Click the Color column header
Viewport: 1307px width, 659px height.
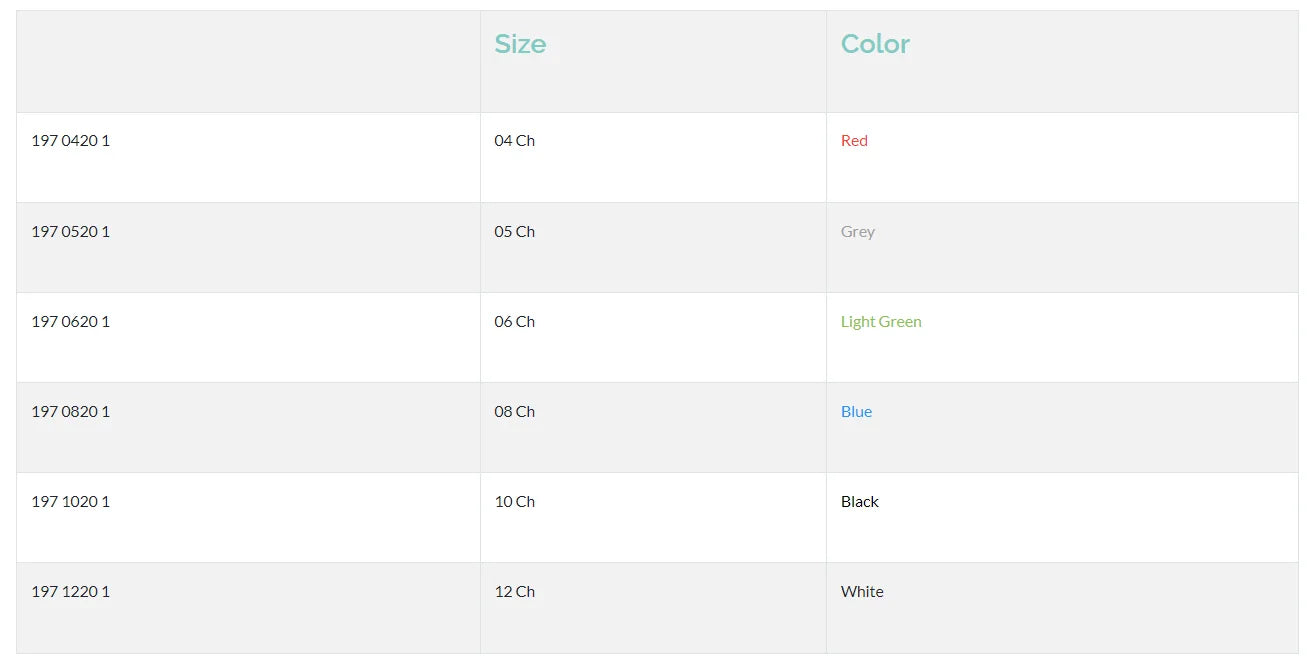pyautogui.click(x=875, y=44)
